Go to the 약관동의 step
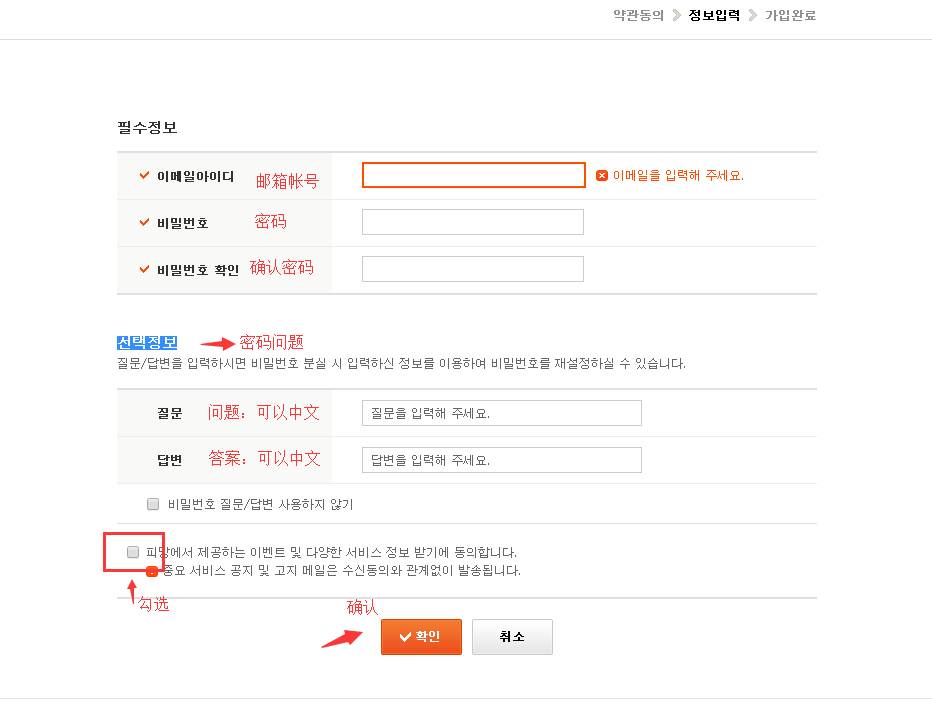The width and height of the screenshot is (932, 710). click(x=638, y=15)
